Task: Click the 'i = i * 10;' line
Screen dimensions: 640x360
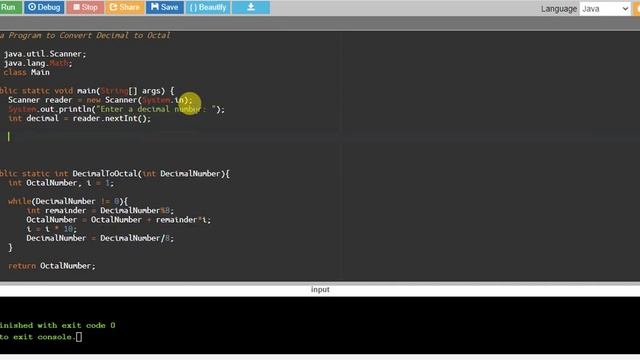Action: [51, 229]
